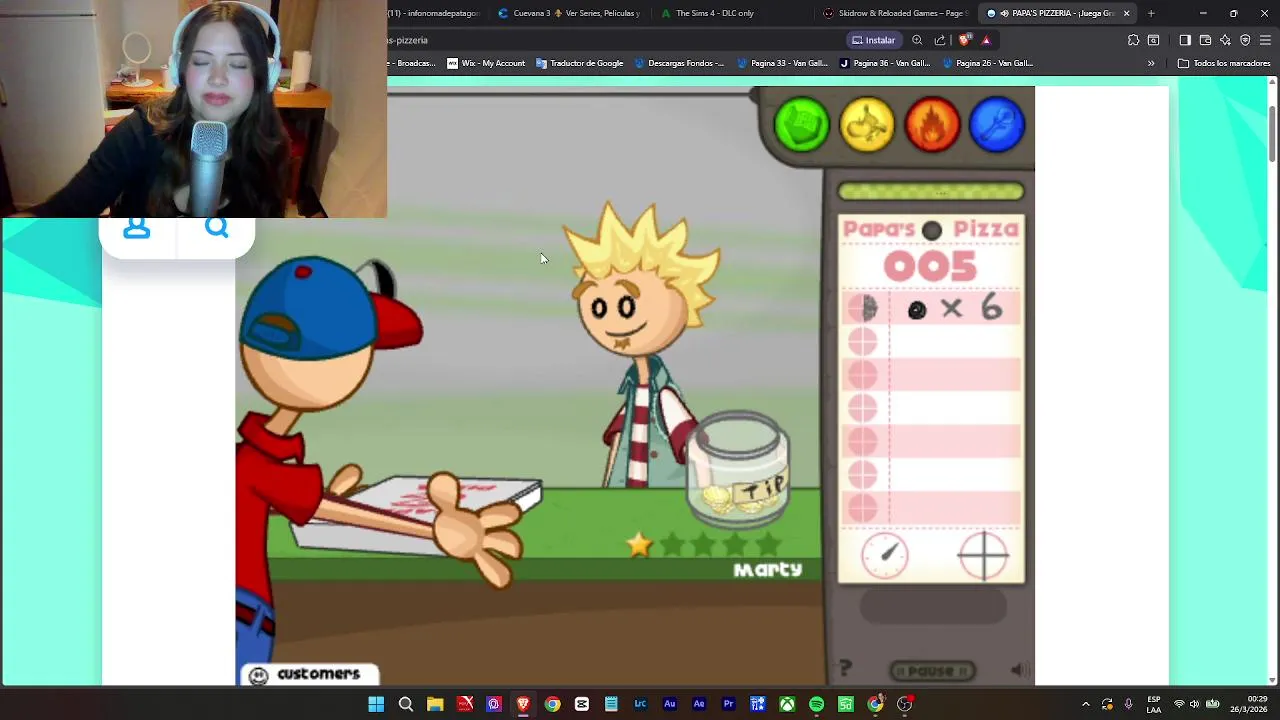Viewport: 1280px width, 720px height.
Task: Mute game sound with the speaker icon
Action: coord(1018,671)
